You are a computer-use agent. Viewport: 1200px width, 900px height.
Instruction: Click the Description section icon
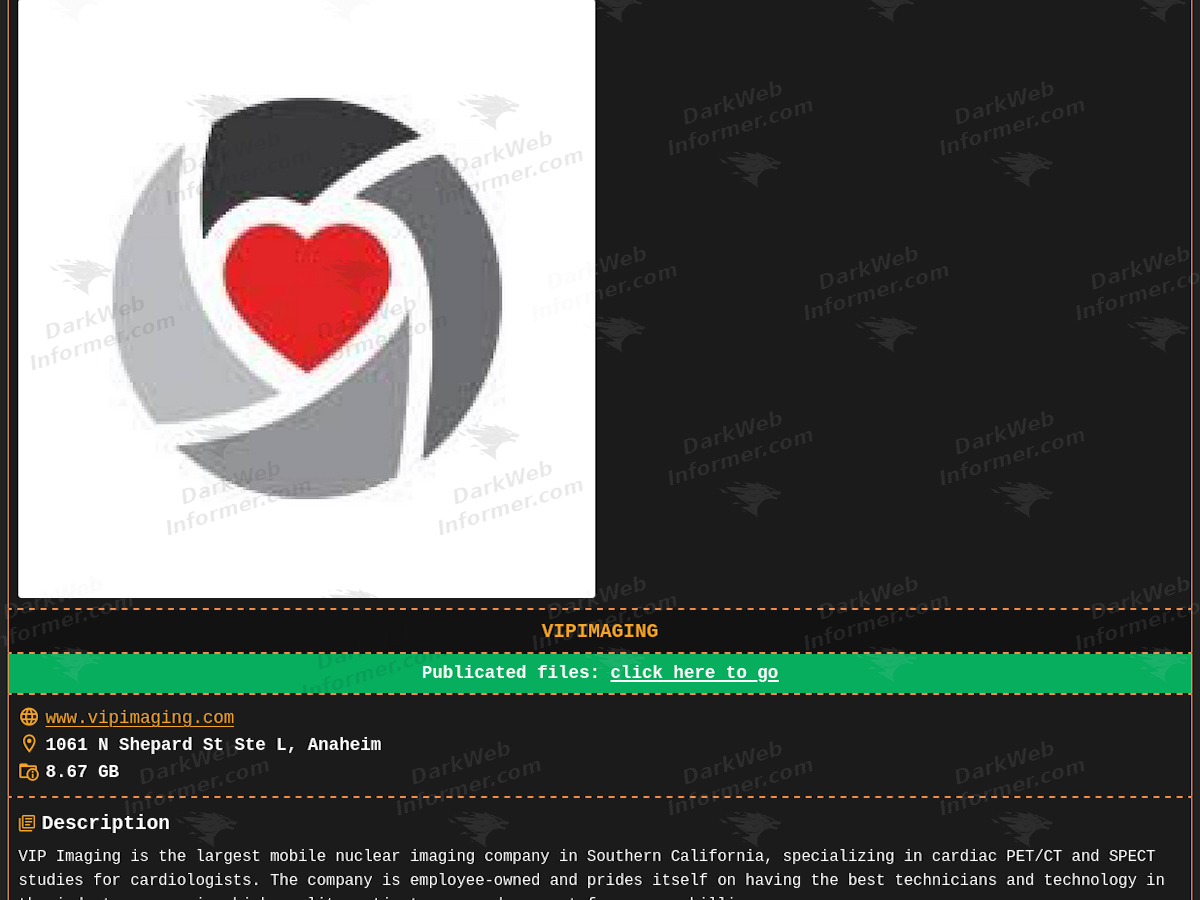tap(27, 823)
